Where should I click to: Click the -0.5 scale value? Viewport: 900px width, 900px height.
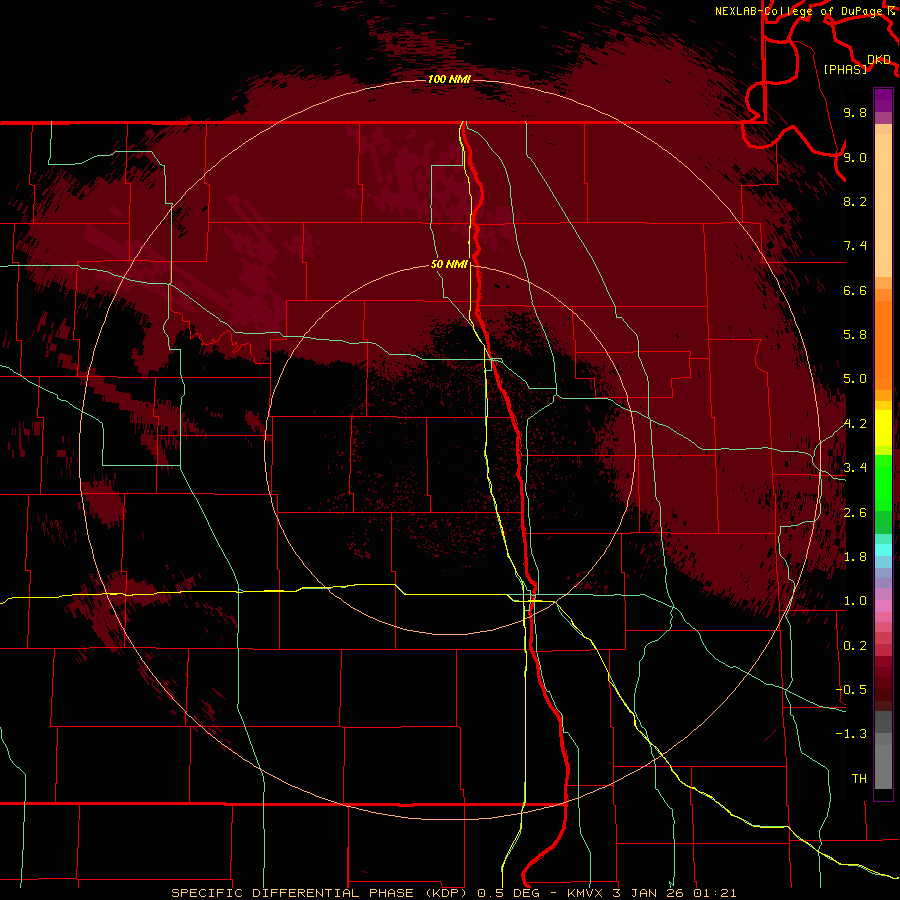(x=851, y=690)
